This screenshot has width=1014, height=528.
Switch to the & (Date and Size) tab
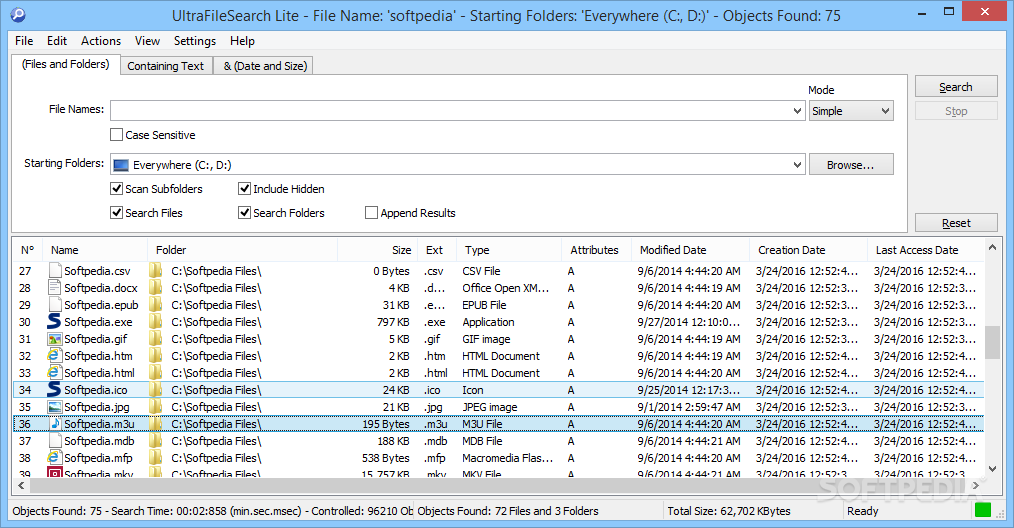[x=265, y=66]
